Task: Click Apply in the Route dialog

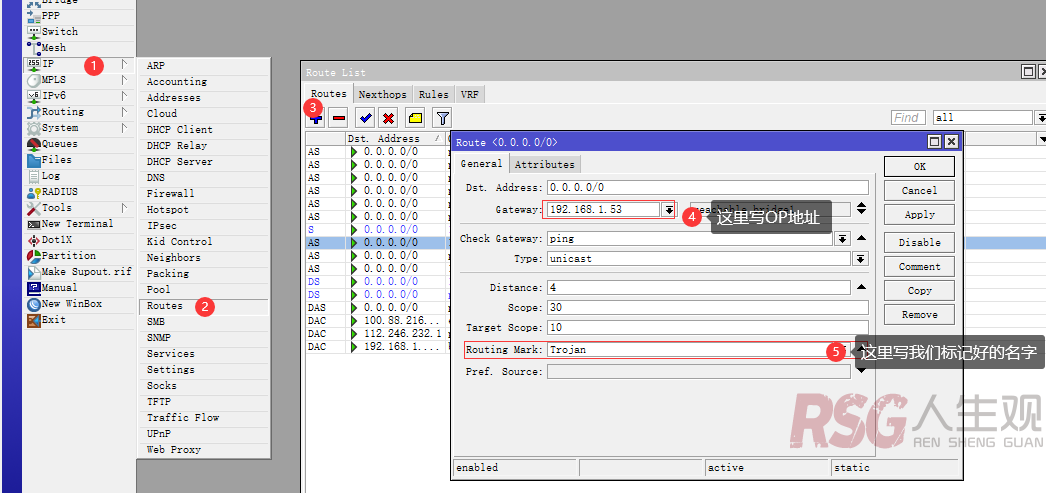Action: tap(919, 215)
